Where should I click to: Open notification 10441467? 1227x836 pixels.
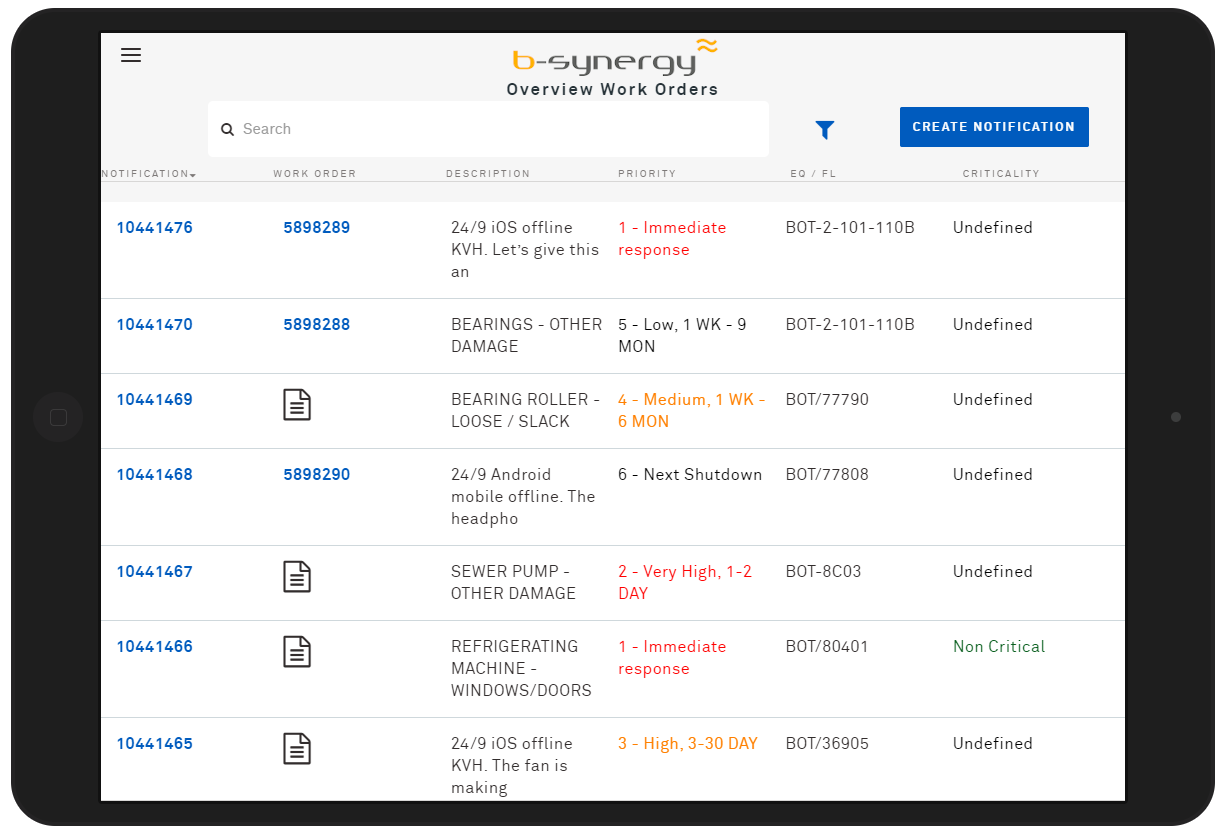(x=155, y=572)
